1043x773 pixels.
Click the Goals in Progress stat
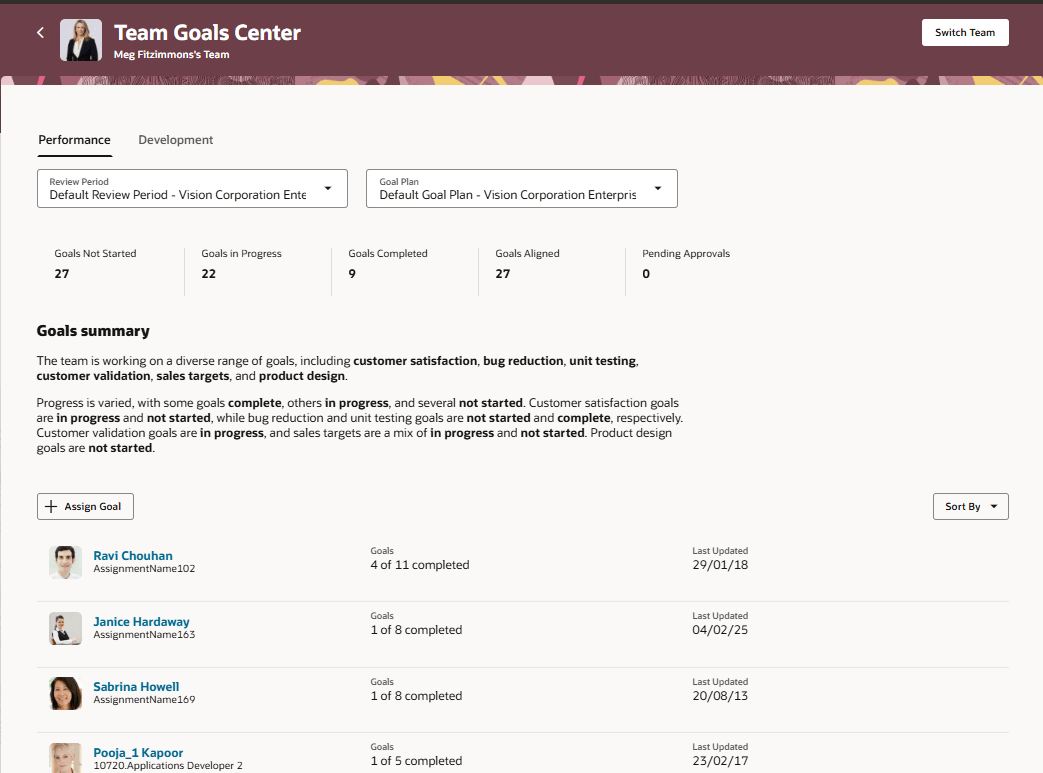(x=243, y=263)
